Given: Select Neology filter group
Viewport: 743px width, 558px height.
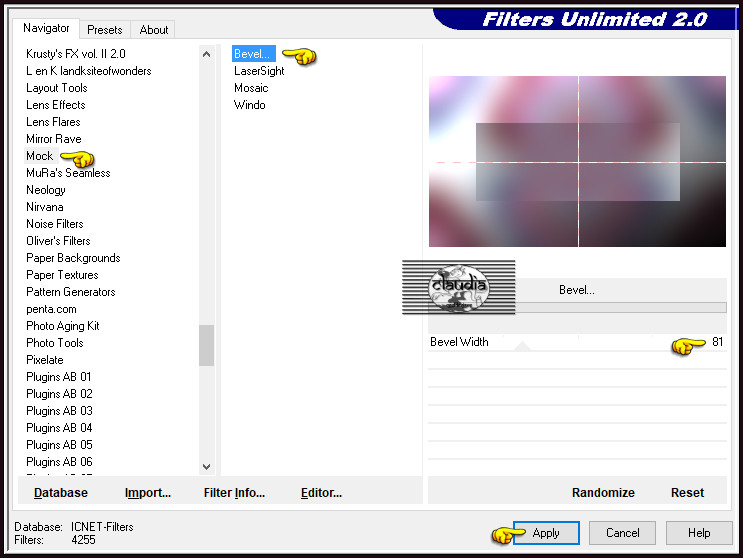Looking at the screenshot, I should pos(46,190).
